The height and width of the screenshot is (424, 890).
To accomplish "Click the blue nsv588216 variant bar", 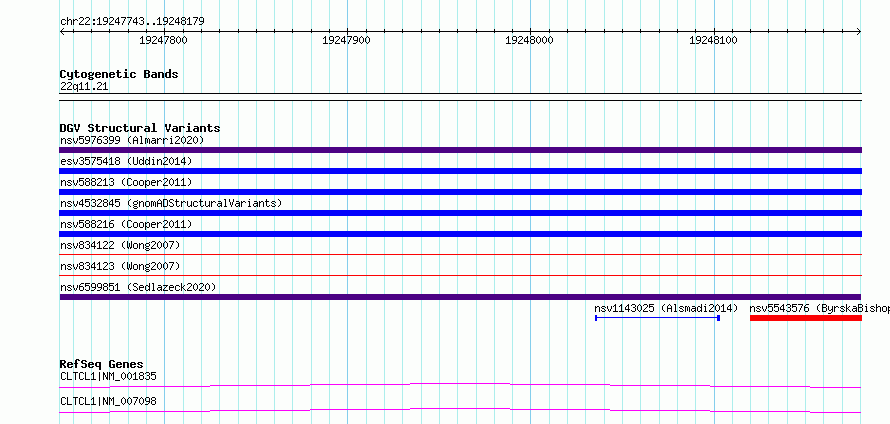I will pyautogui.click(x=460, y=234).
